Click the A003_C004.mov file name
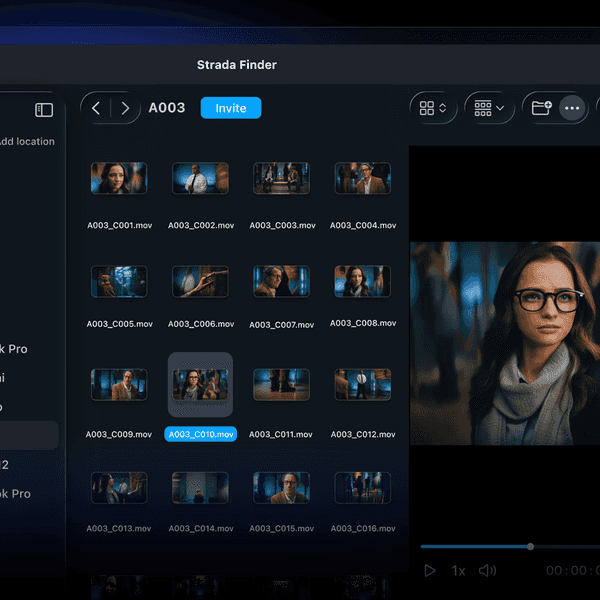Screen dimensions: 600x600 coord(363,225)
